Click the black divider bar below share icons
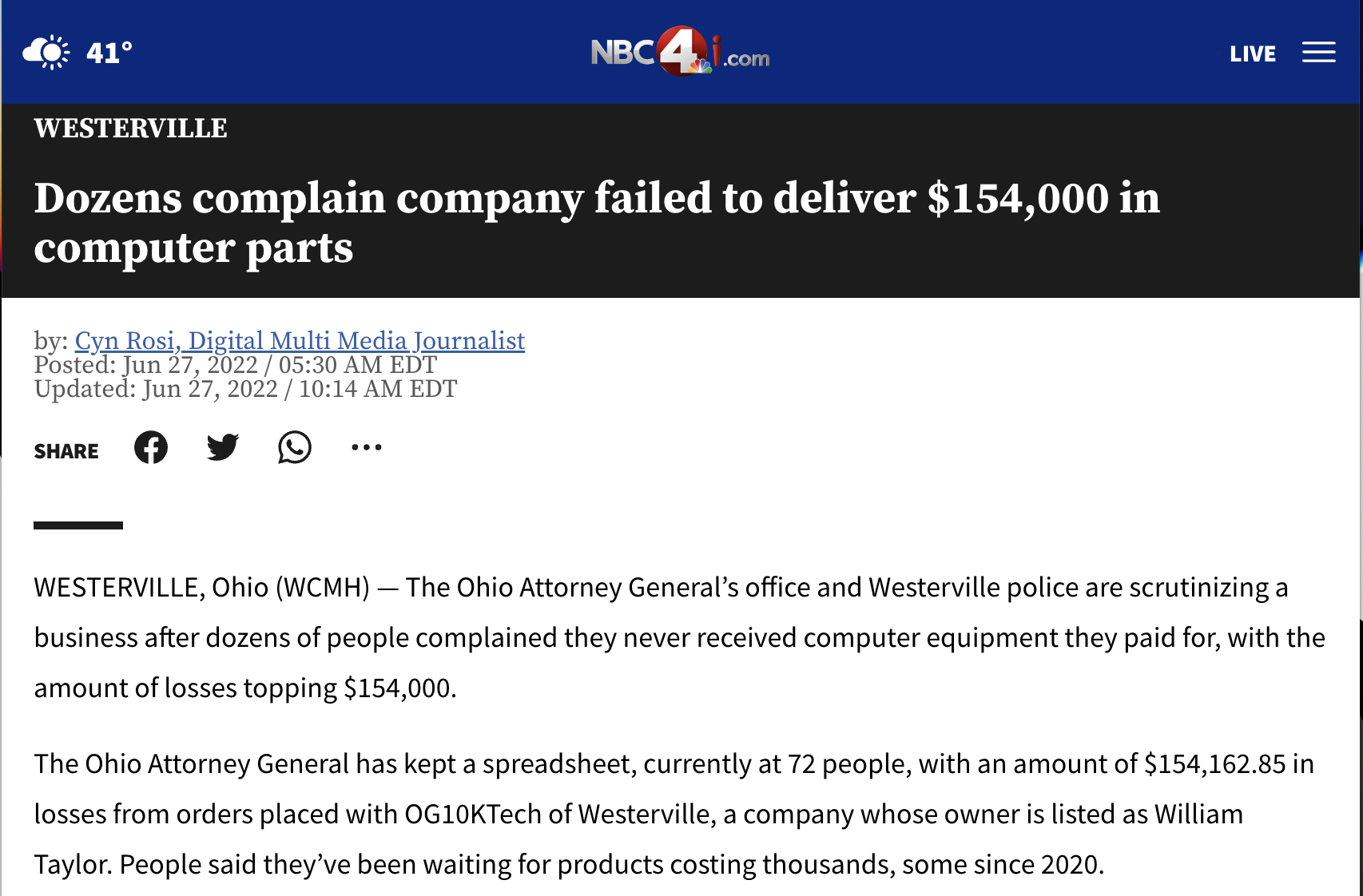The width and height of the screenshot is (1363, 896). pos(78,525)
